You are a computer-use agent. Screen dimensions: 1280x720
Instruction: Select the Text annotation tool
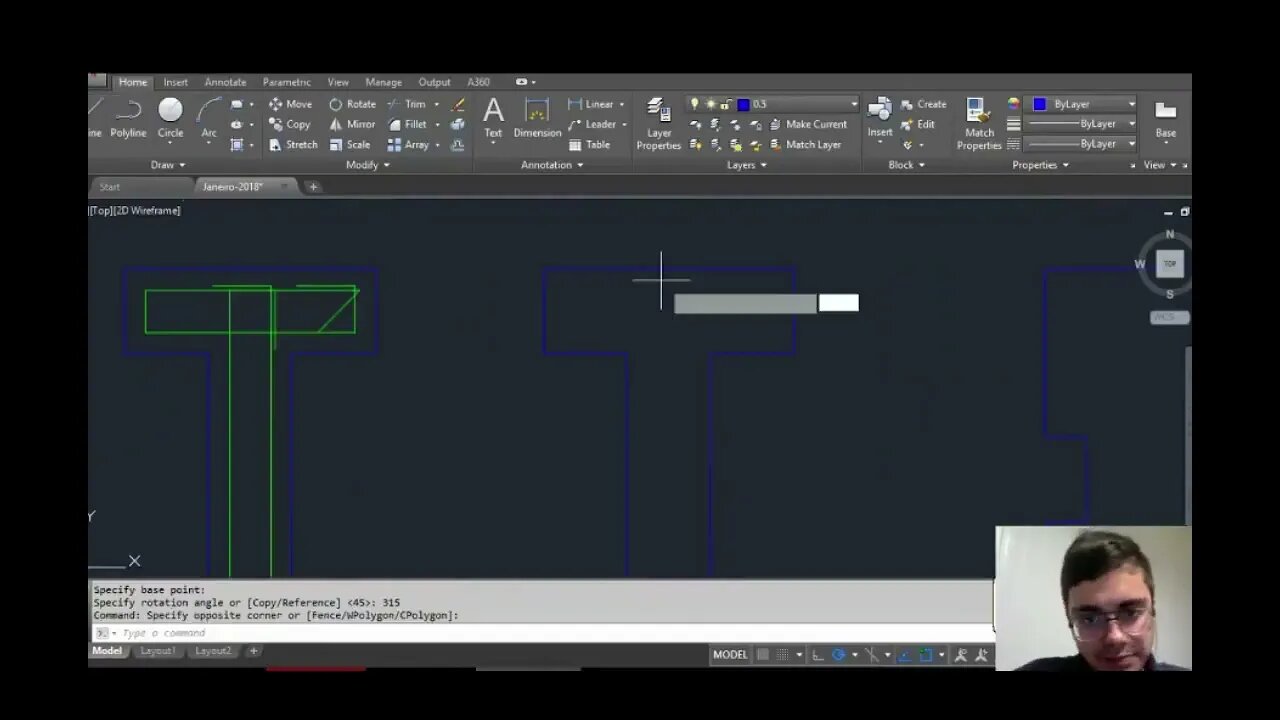(493, 118)
